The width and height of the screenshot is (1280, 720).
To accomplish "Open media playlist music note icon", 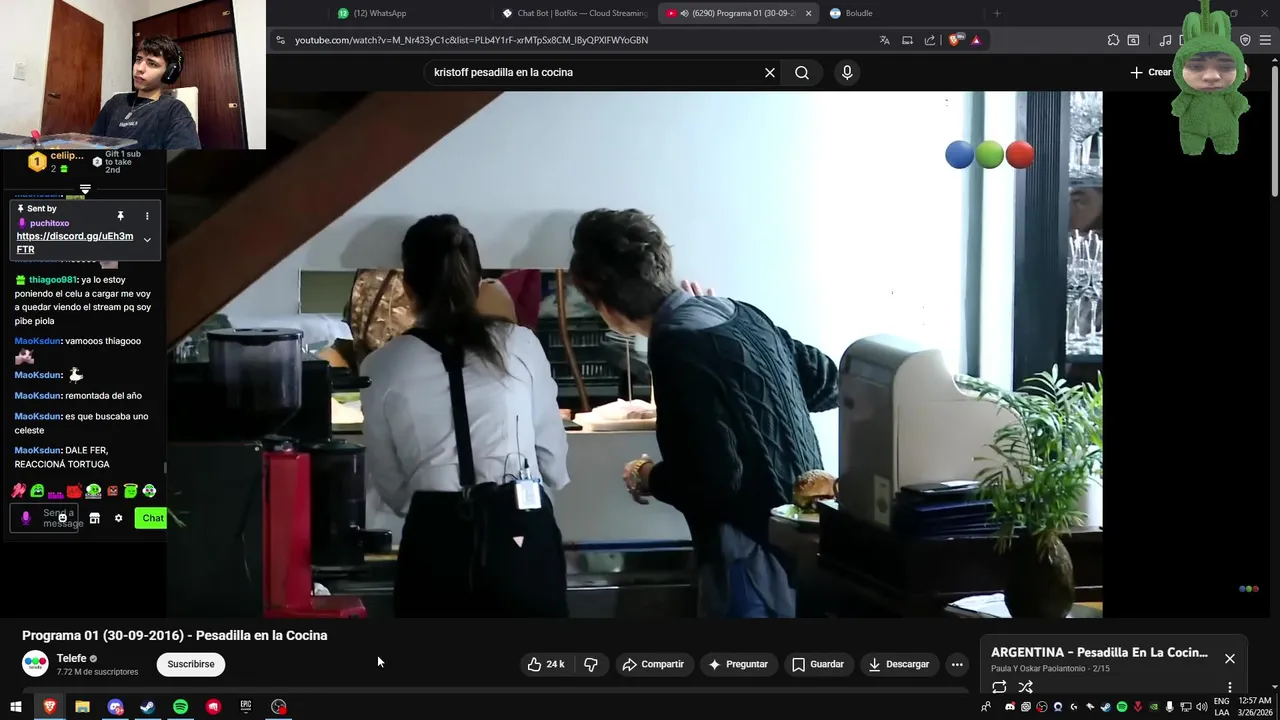I will pos(1165,40).
